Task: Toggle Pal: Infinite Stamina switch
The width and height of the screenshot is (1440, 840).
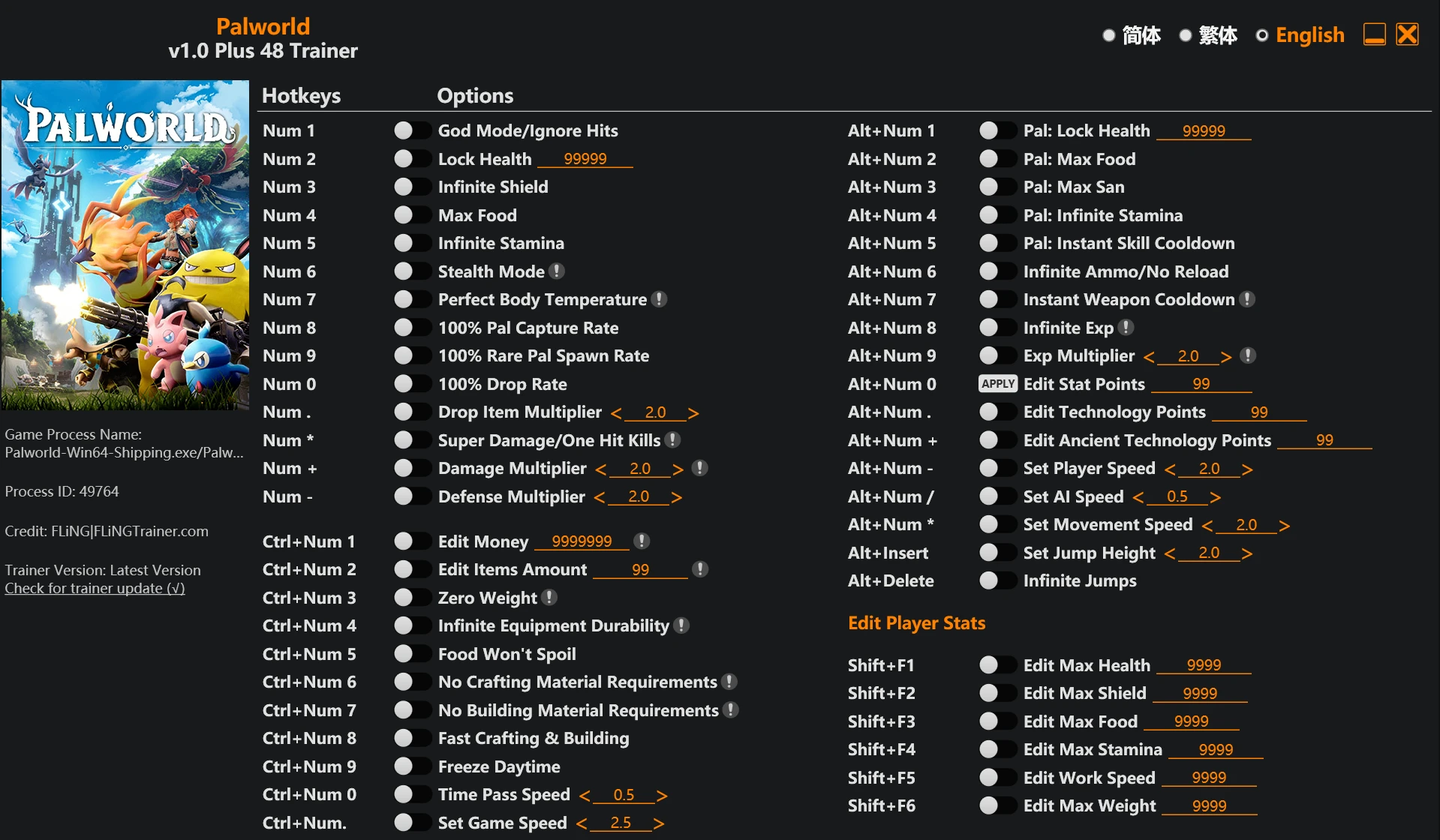Action: (x=997, y=215)
